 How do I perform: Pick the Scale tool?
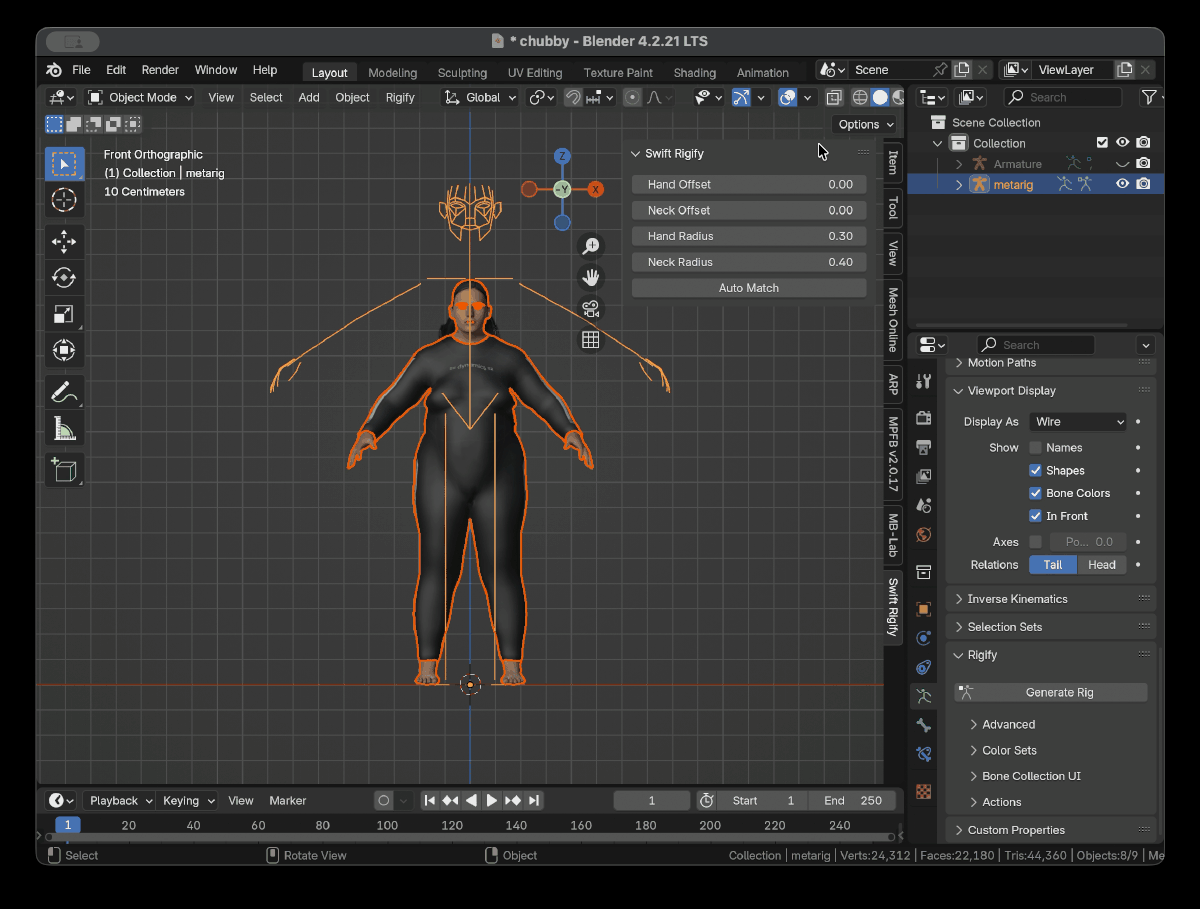pos(64,314)
